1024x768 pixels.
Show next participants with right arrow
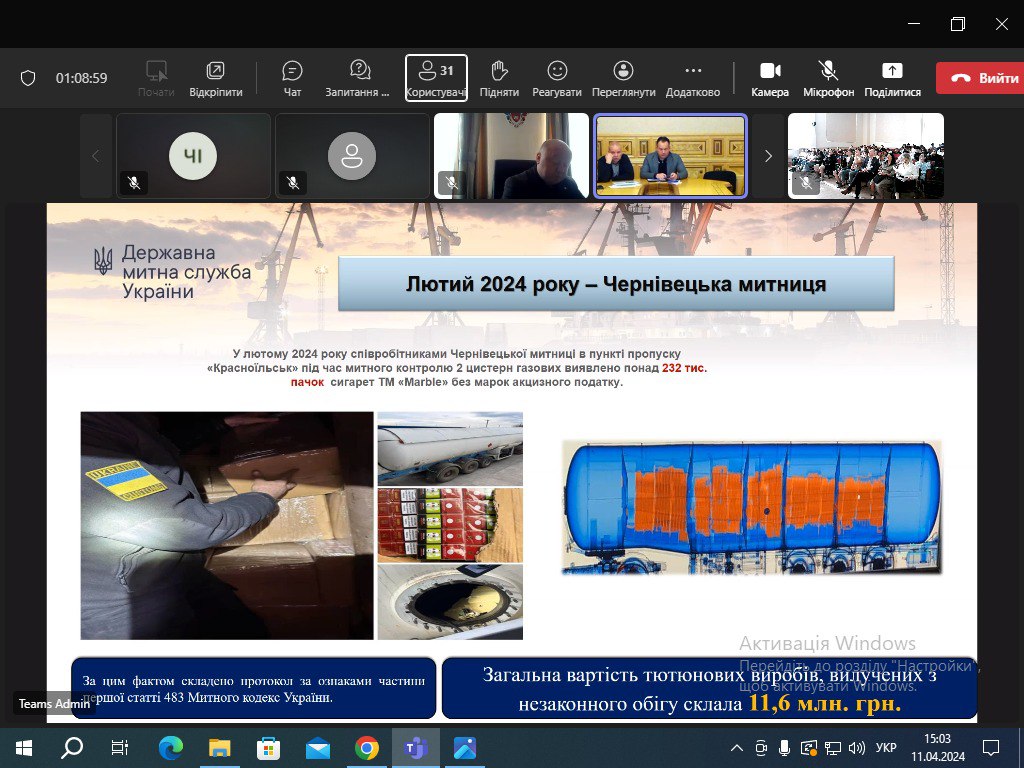tap(768, 156)
